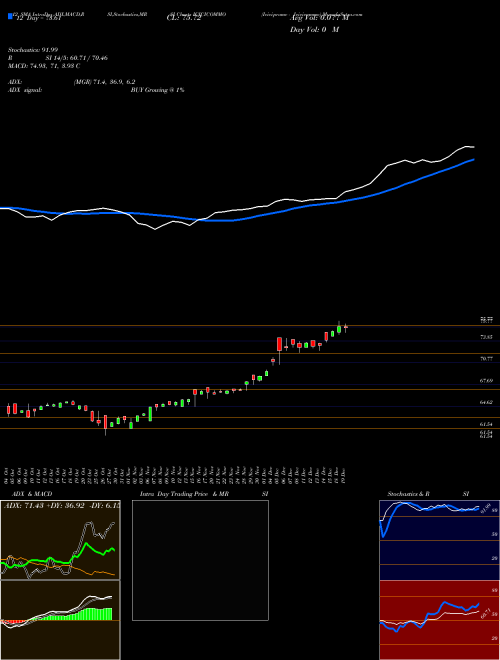Open the ADX indicator mini chart
Screen dimensions: 500x660
click(60, 540)
